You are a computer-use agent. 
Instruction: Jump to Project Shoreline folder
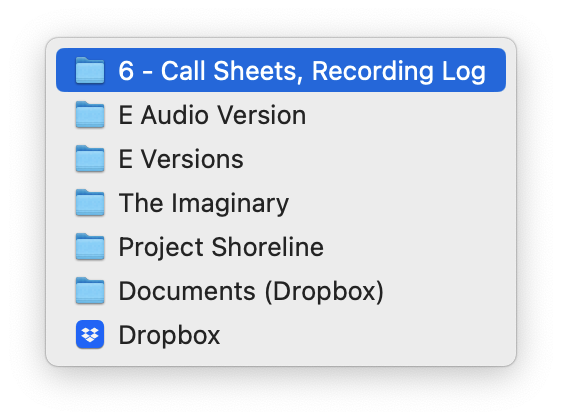coord(281,247)
